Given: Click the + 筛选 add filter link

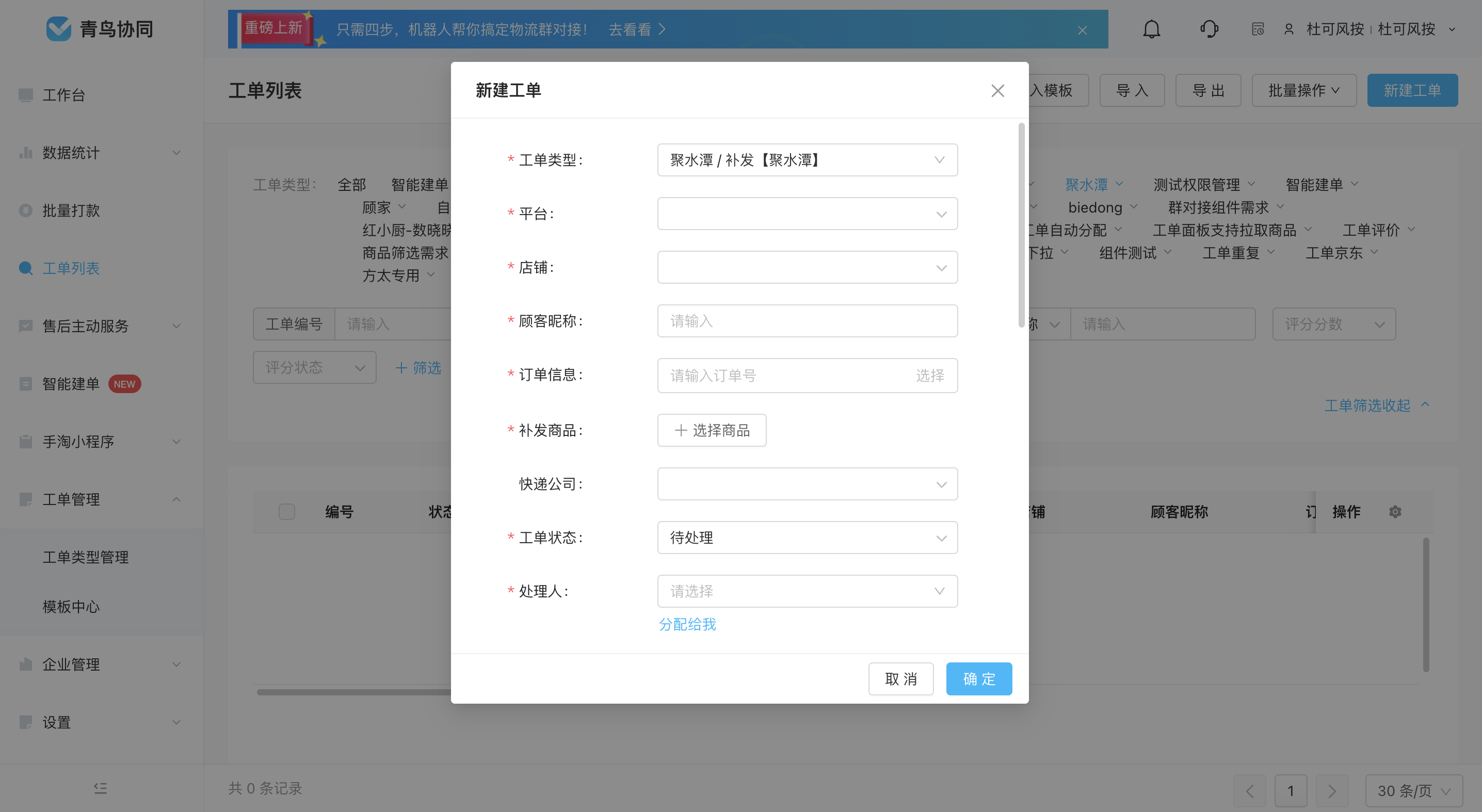Looking at the screenshot, I should [x=418, y=368].
